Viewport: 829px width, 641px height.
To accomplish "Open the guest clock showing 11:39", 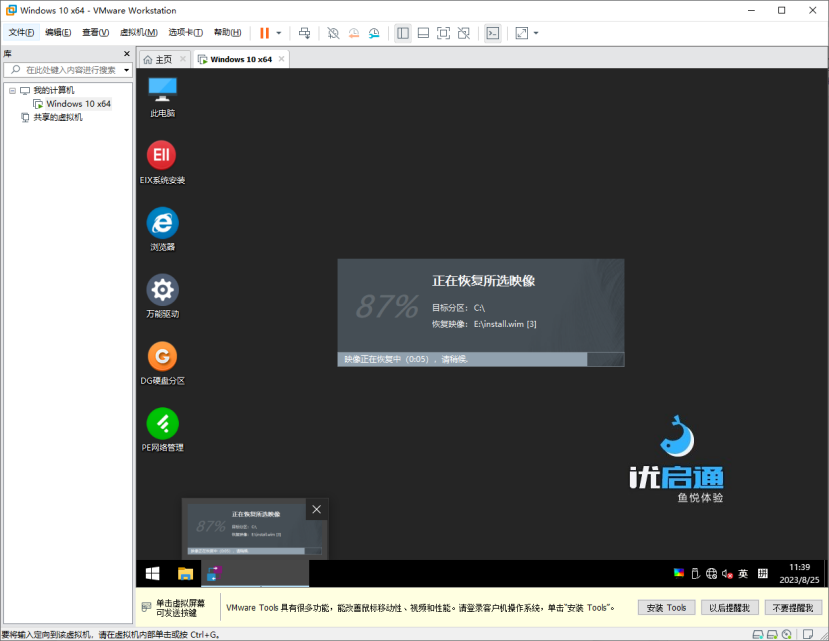I will (x=799, y=573).
